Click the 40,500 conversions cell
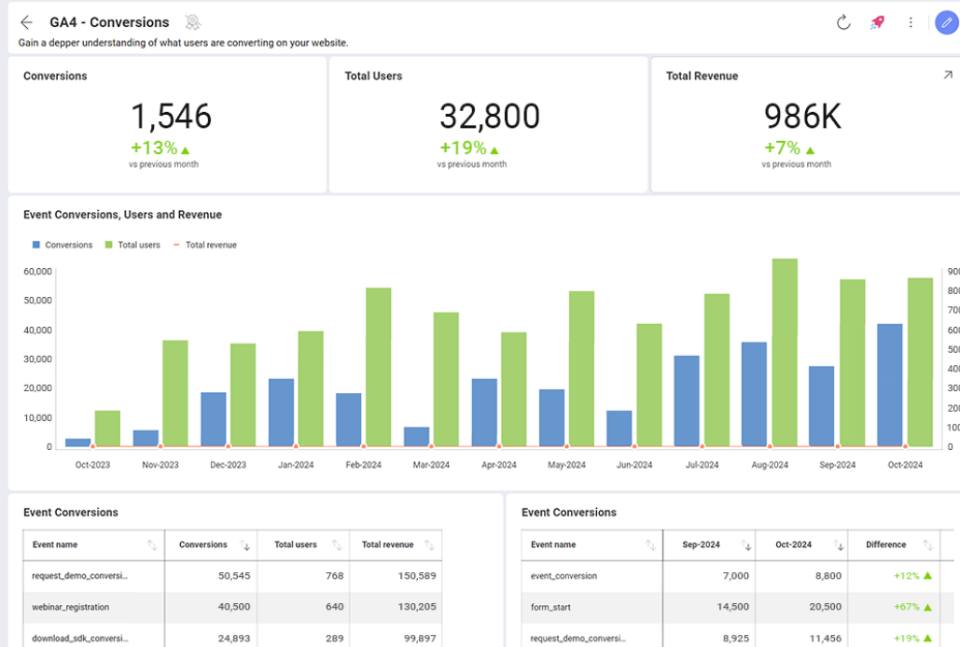This screenshot has width=960, height=647. pyautogui.click(x=234, y=607)
